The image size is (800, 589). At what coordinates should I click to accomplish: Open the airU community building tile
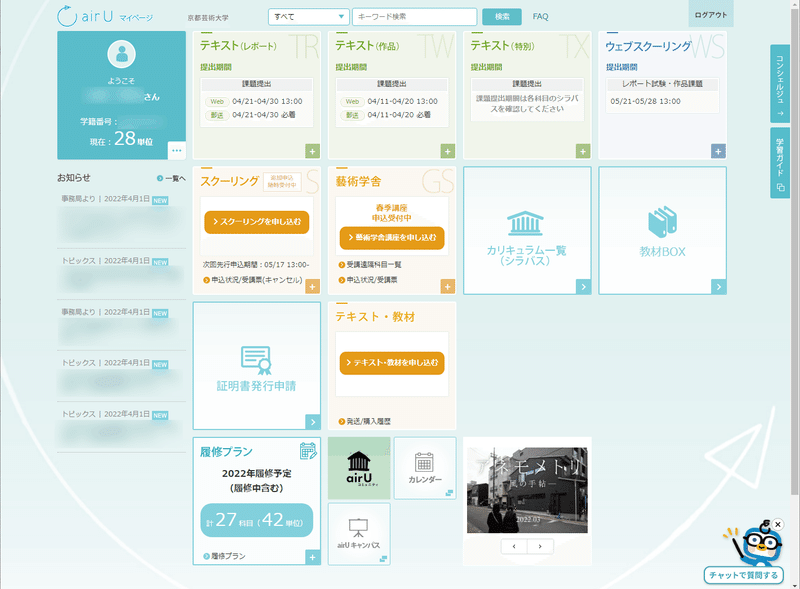(x=359, y=468)
